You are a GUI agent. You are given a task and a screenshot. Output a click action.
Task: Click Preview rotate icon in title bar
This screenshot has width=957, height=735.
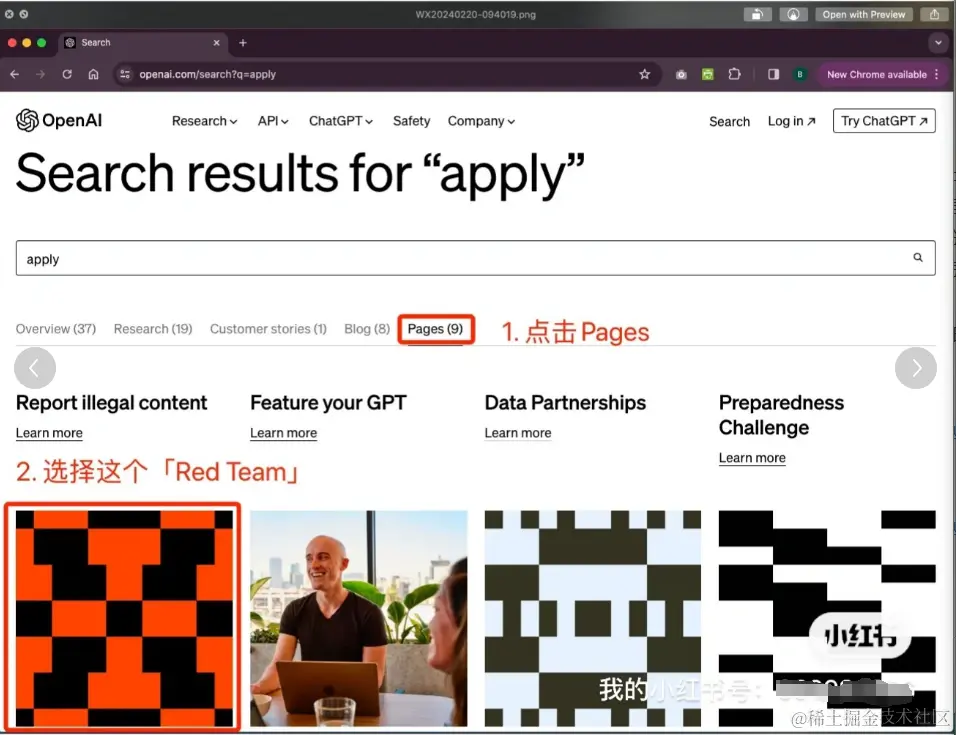[757, 15]
